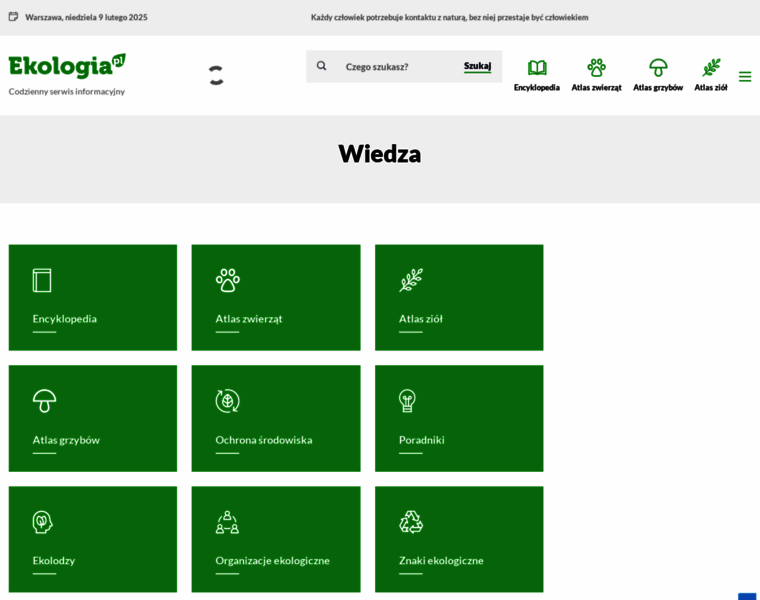The image size is (760, 600).
Task: Click the head-with-leaf icon on the Ekolodzy tile
Action: click(43, 522)
